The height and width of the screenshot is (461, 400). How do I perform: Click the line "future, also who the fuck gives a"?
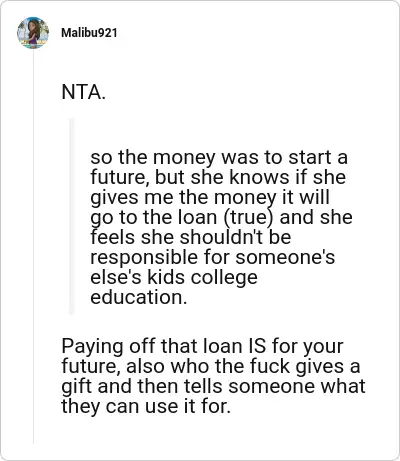(x=211, y=367)
